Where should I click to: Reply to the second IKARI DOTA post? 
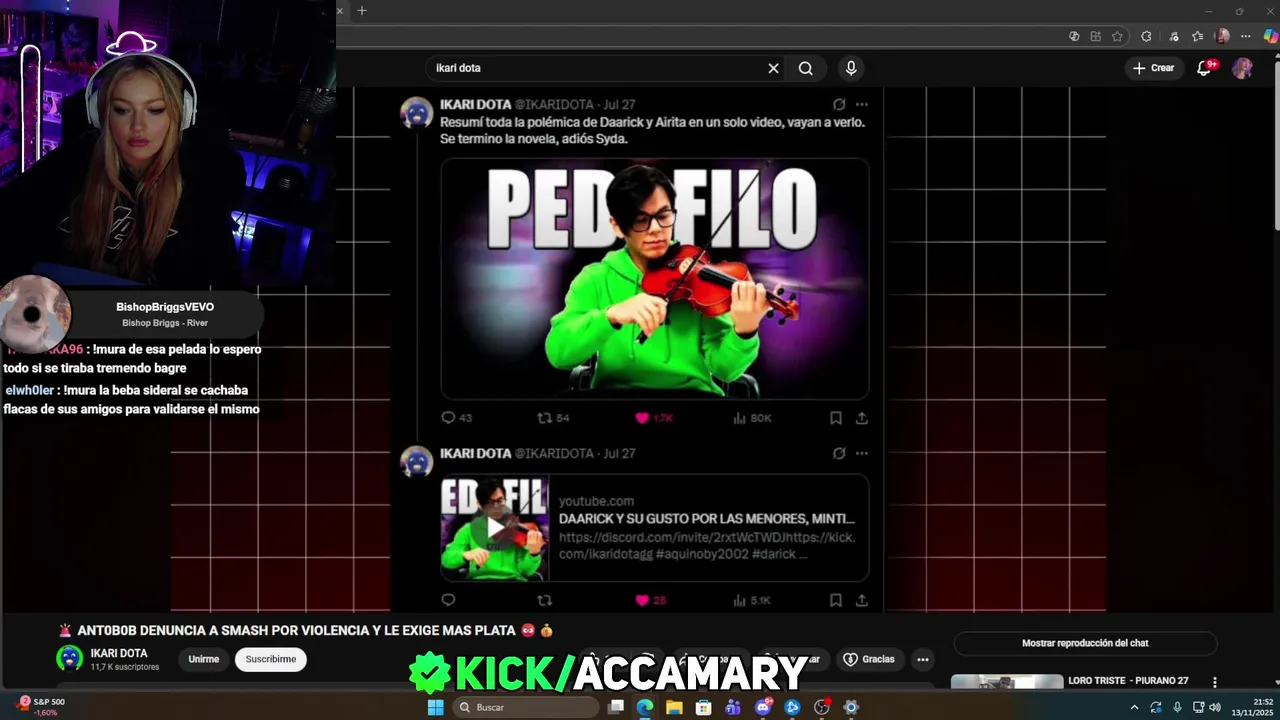(x=448, y=600)
